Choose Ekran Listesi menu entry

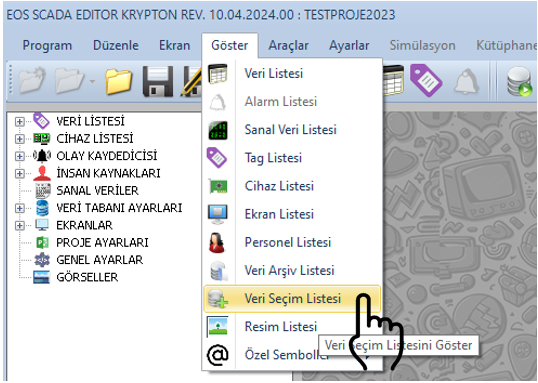[x=292, y=214]
